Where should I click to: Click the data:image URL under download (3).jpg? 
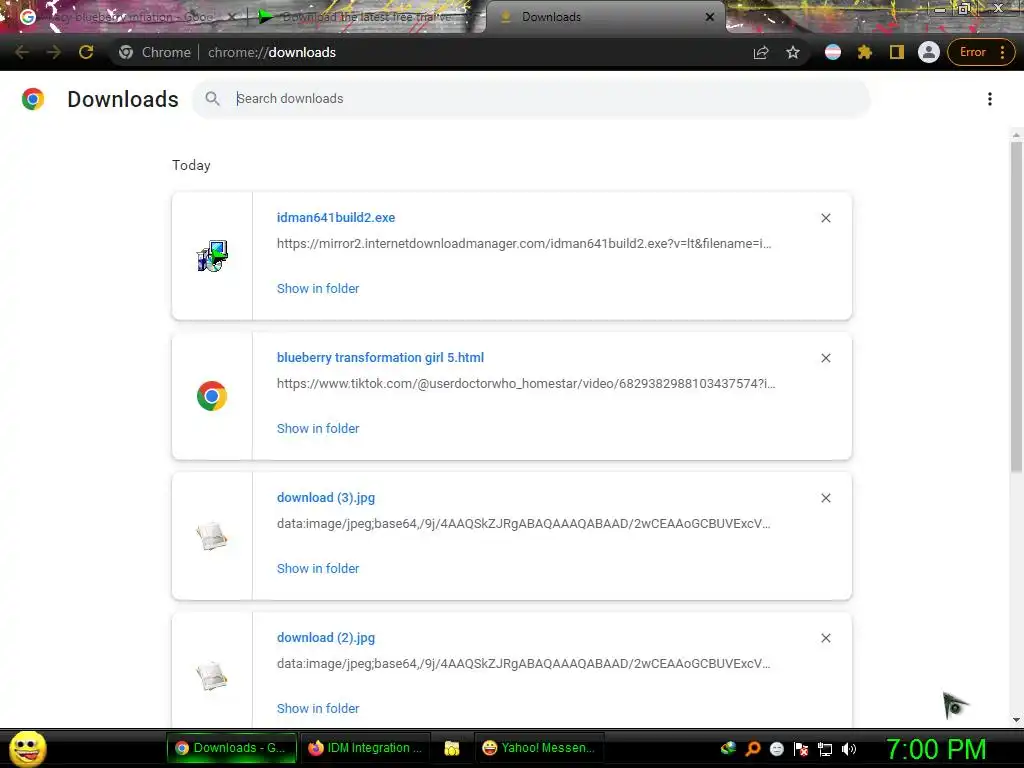(x=523, y=524)
